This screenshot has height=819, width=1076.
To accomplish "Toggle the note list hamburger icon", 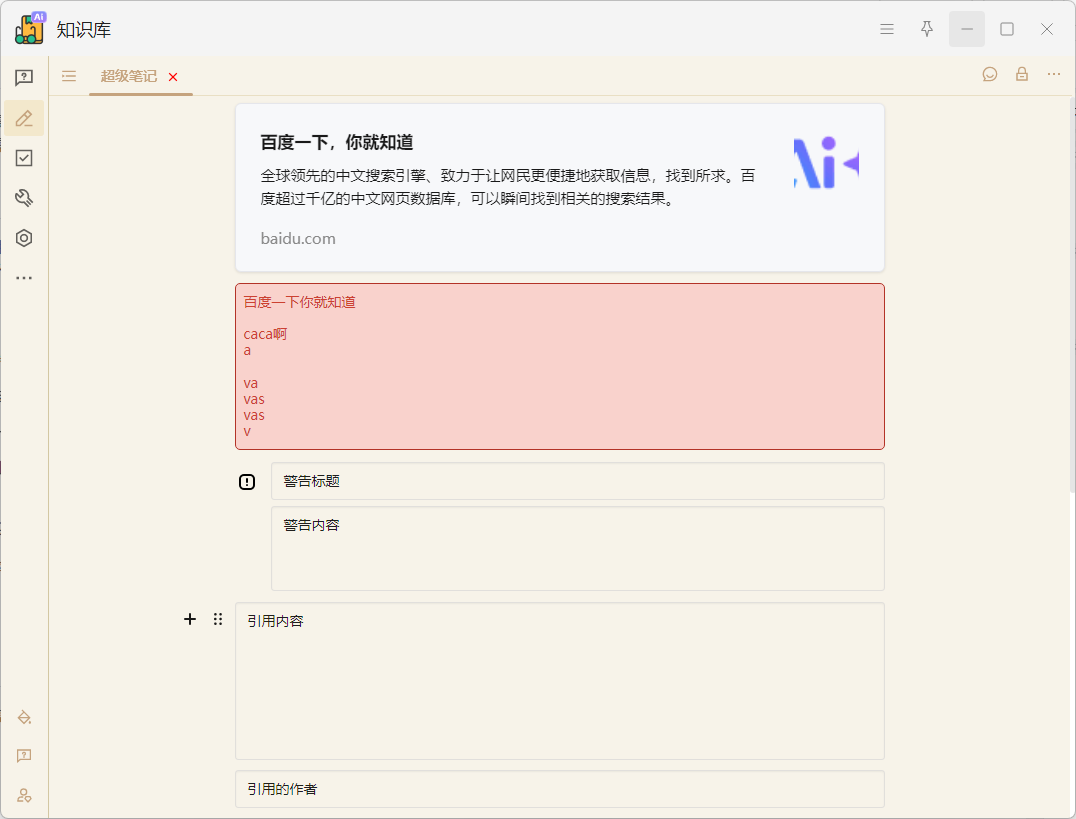I will [69, 76].
